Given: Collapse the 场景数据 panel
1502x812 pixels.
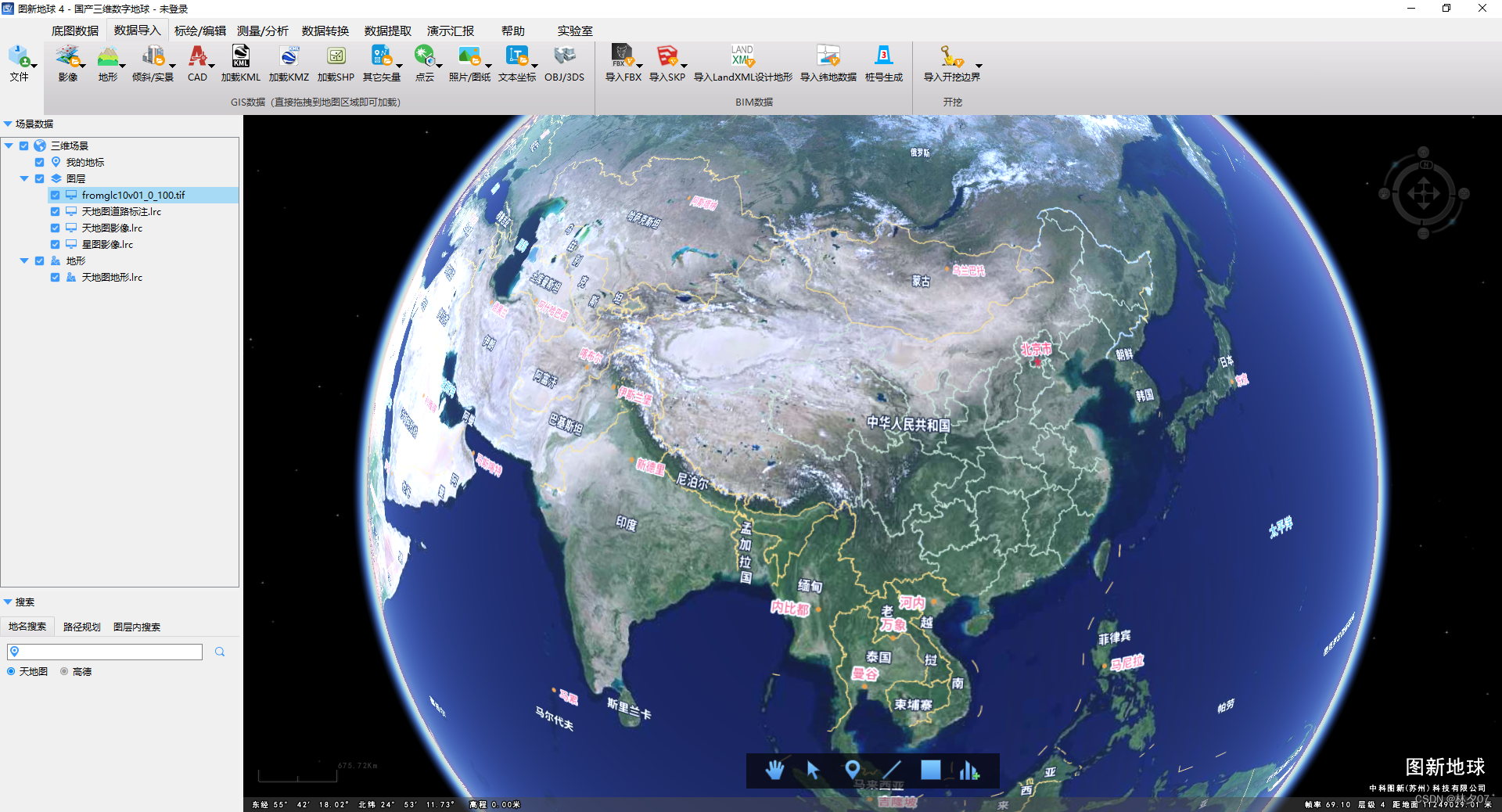Looking at the screenshot, I should [x=8, y=124].
